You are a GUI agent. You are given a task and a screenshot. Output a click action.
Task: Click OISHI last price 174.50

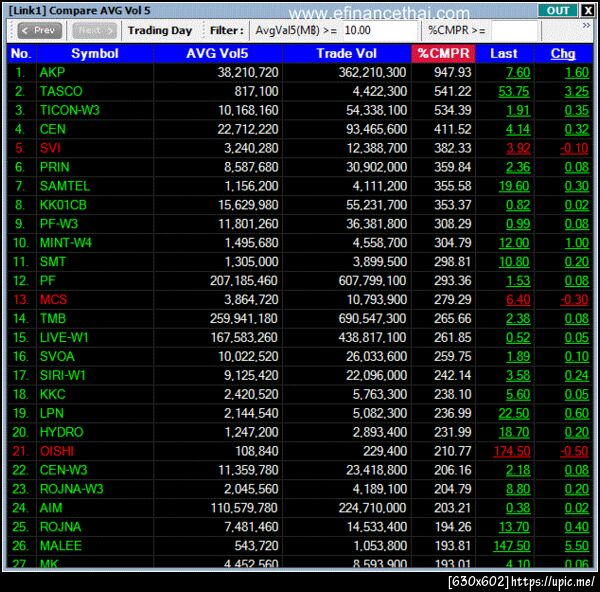pyautogui.click(x=512, y=451)
